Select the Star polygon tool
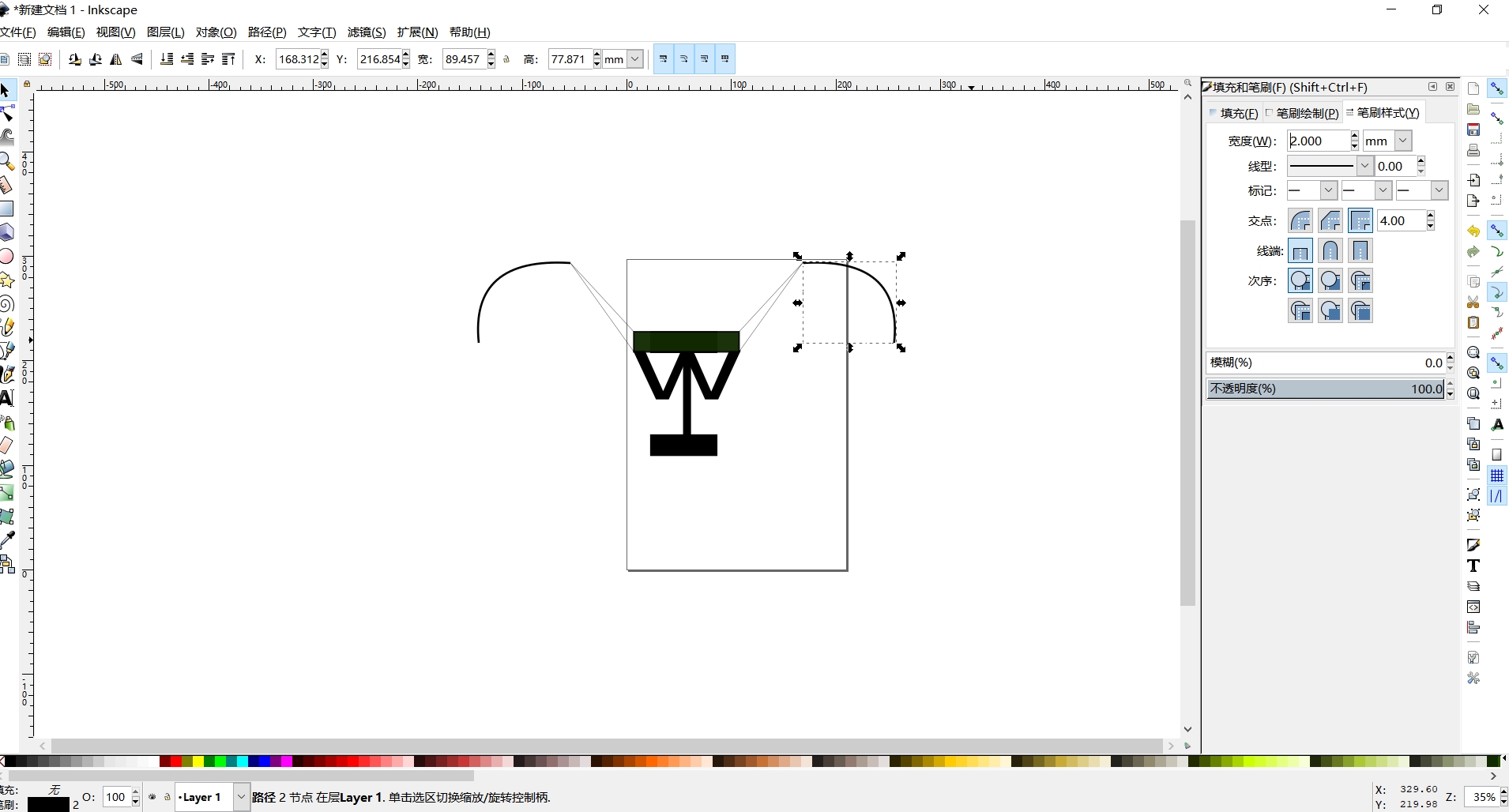 [6, 280]
